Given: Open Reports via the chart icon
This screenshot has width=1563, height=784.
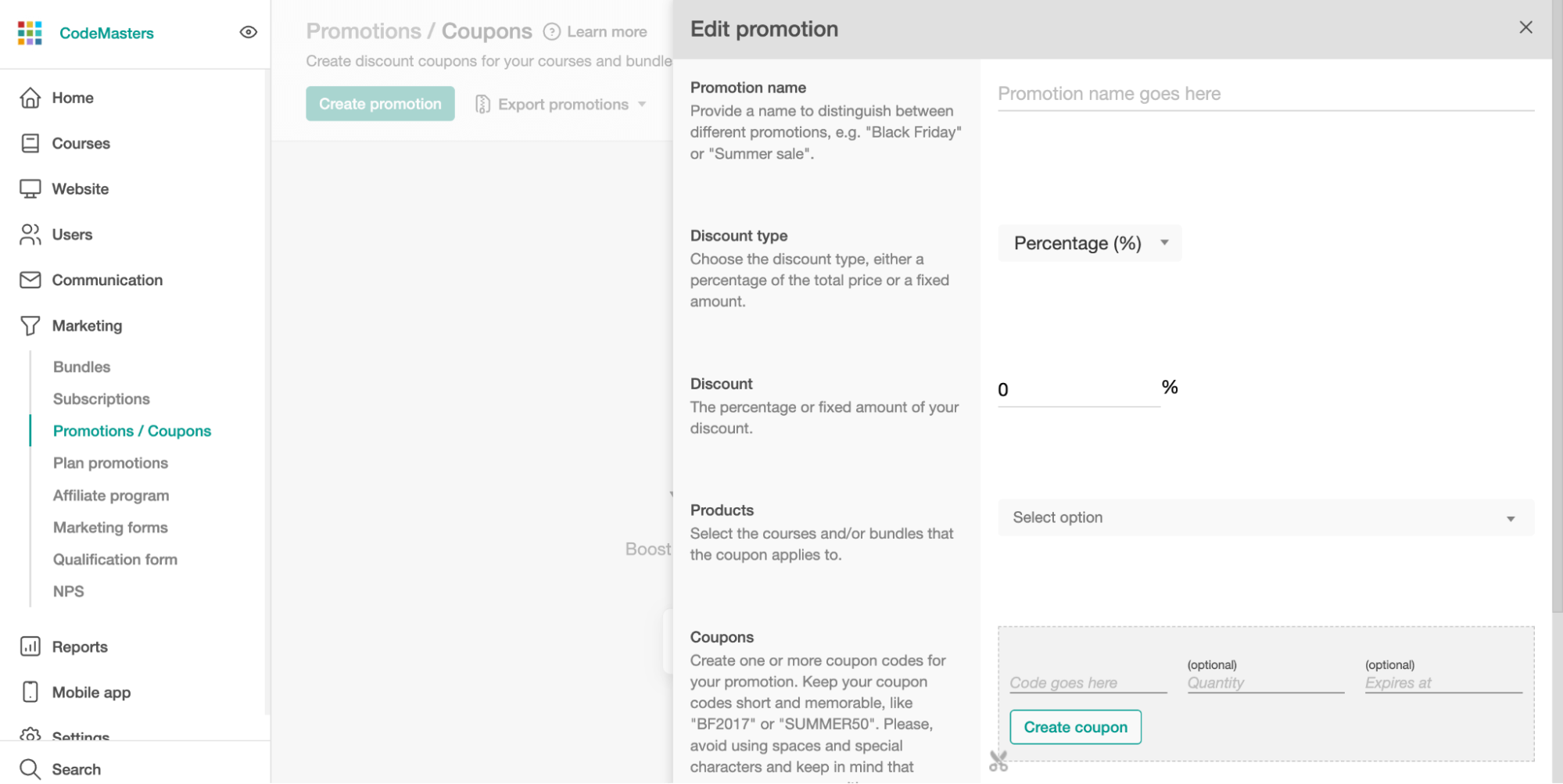Looking at the screenshot, I should coord(30,646).
